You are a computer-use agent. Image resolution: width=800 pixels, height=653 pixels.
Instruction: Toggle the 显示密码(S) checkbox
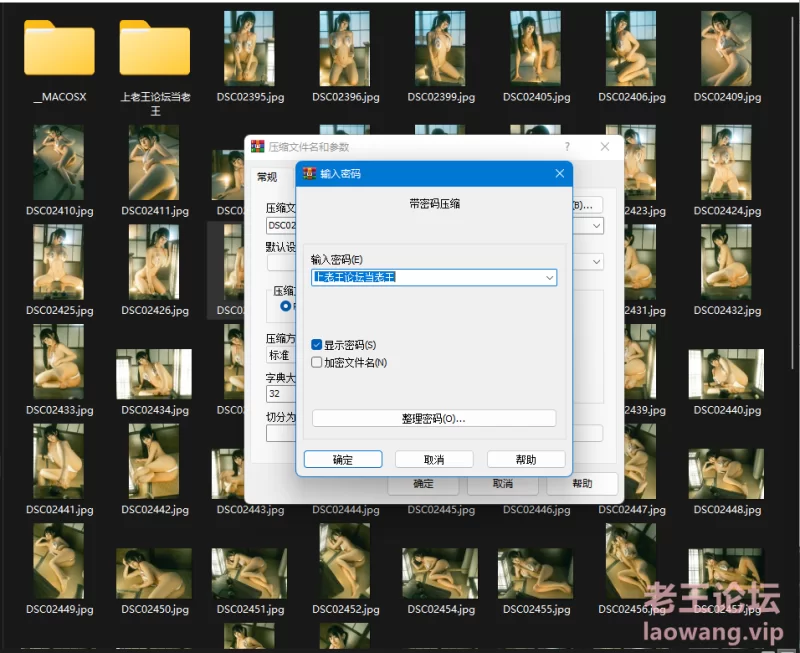coord(316,345)
